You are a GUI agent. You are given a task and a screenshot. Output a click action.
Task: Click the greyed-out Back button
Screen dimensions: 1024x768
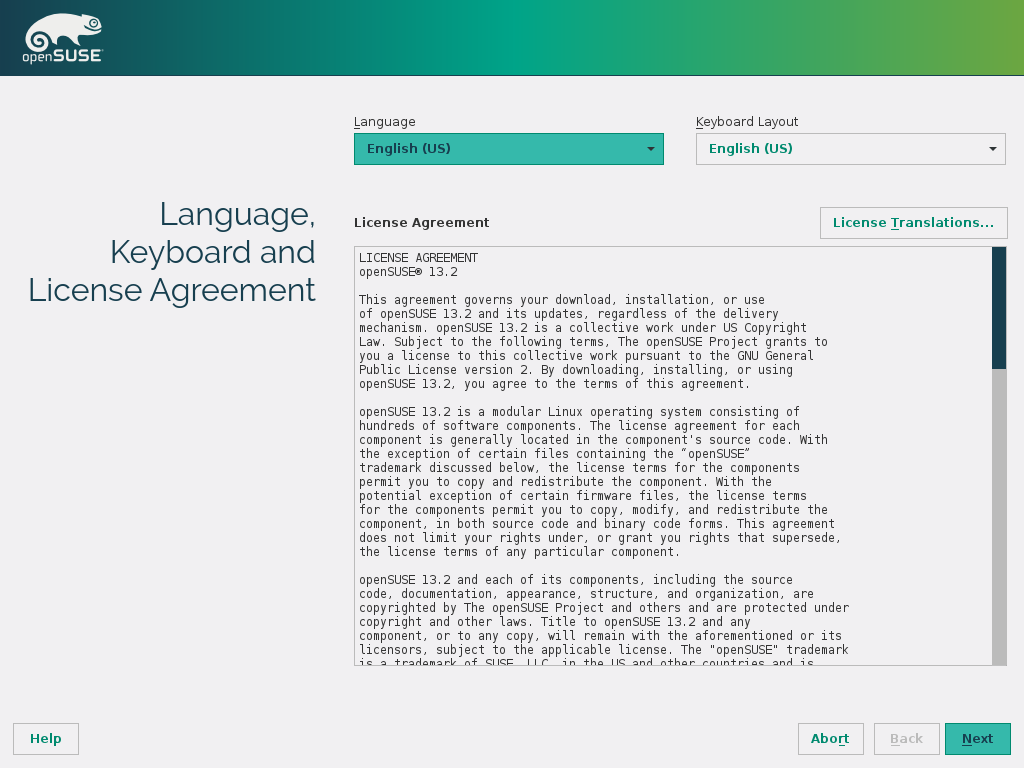point(906,739)
